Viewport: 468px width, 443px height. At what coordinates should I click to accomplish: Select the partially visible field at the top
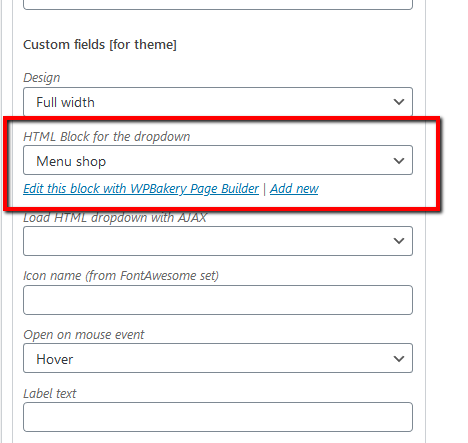pyautogui.click(x=218, y=4)
